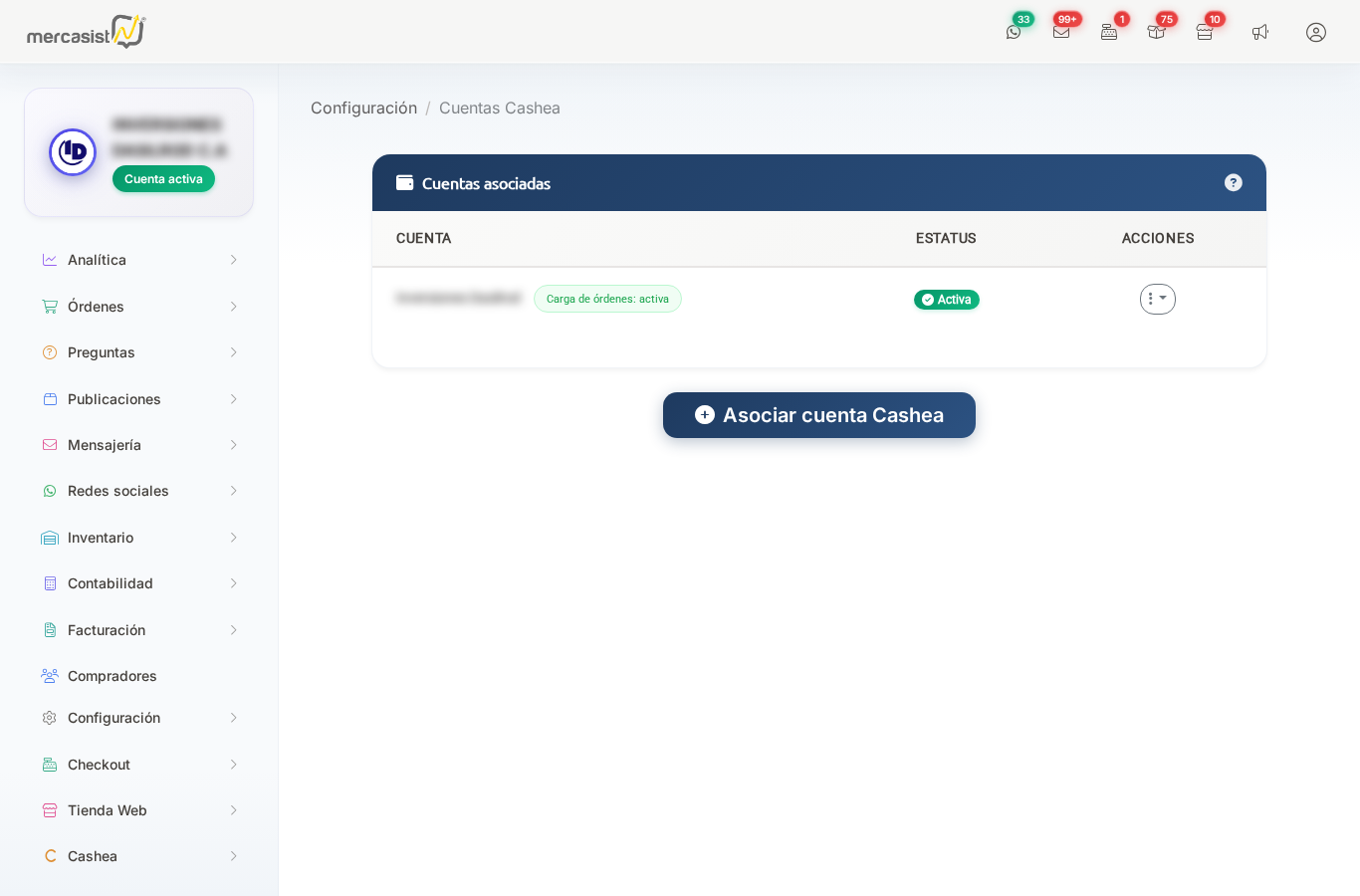This screenshot has height=896, width=1360.
Task: Open WhatsApp notifications icon in header
Action: pos(1014,32)
